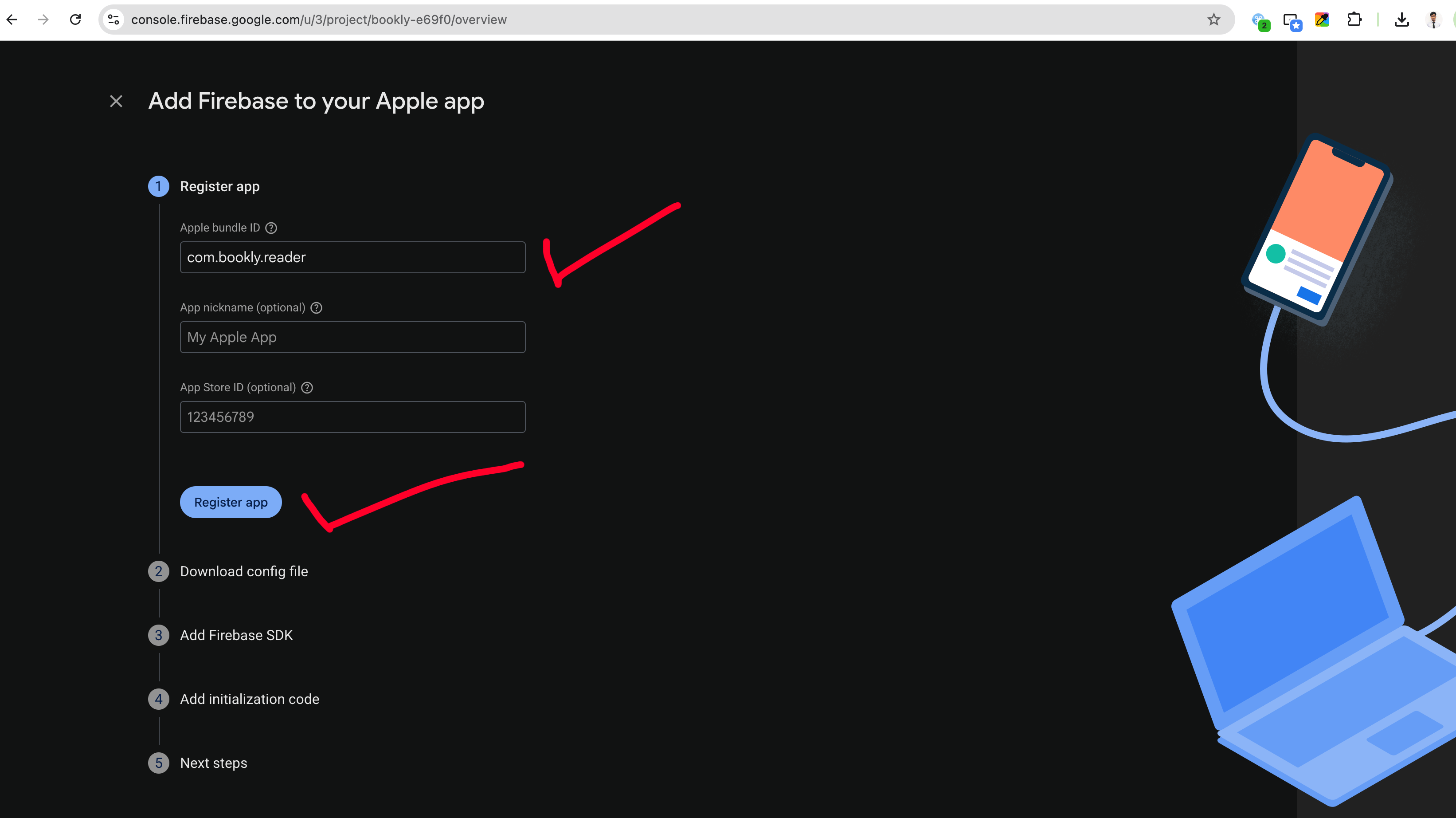
Task: Open the browser downloads icon
Action: [1402, 20]
